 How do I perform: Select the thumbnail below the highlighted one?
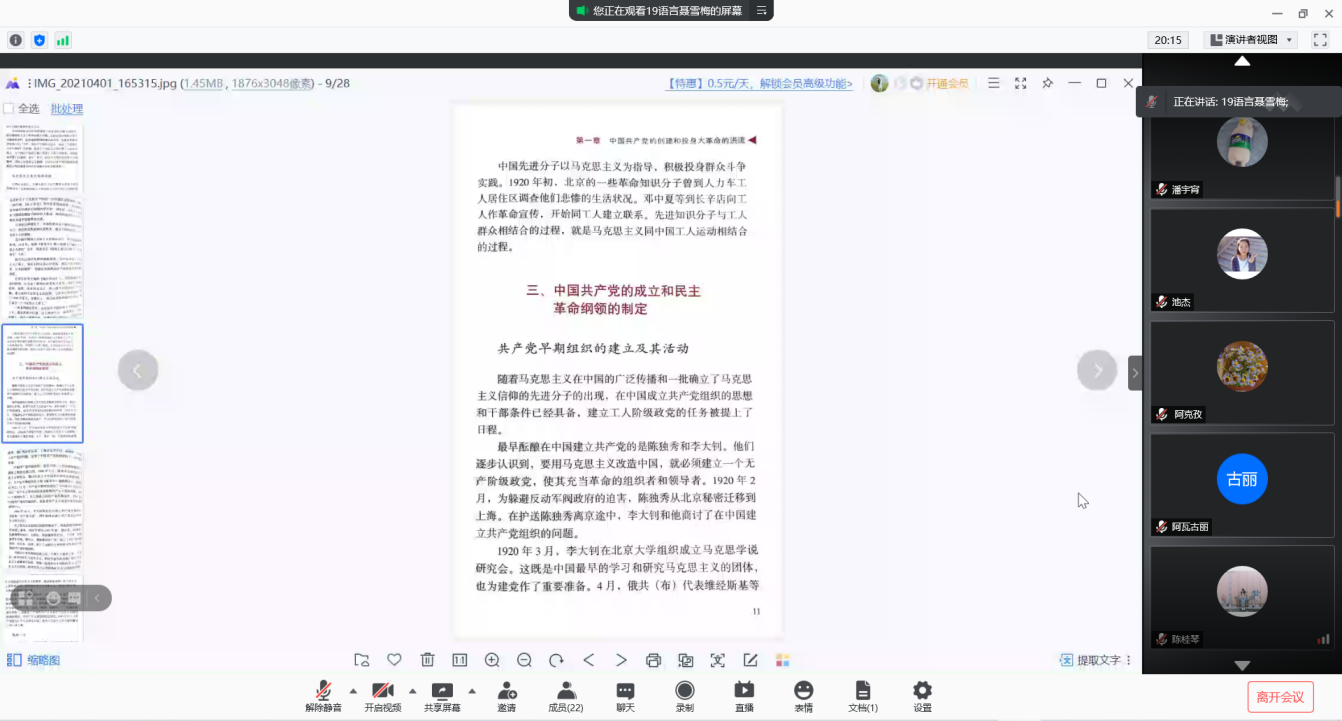(x=42, y=511)
